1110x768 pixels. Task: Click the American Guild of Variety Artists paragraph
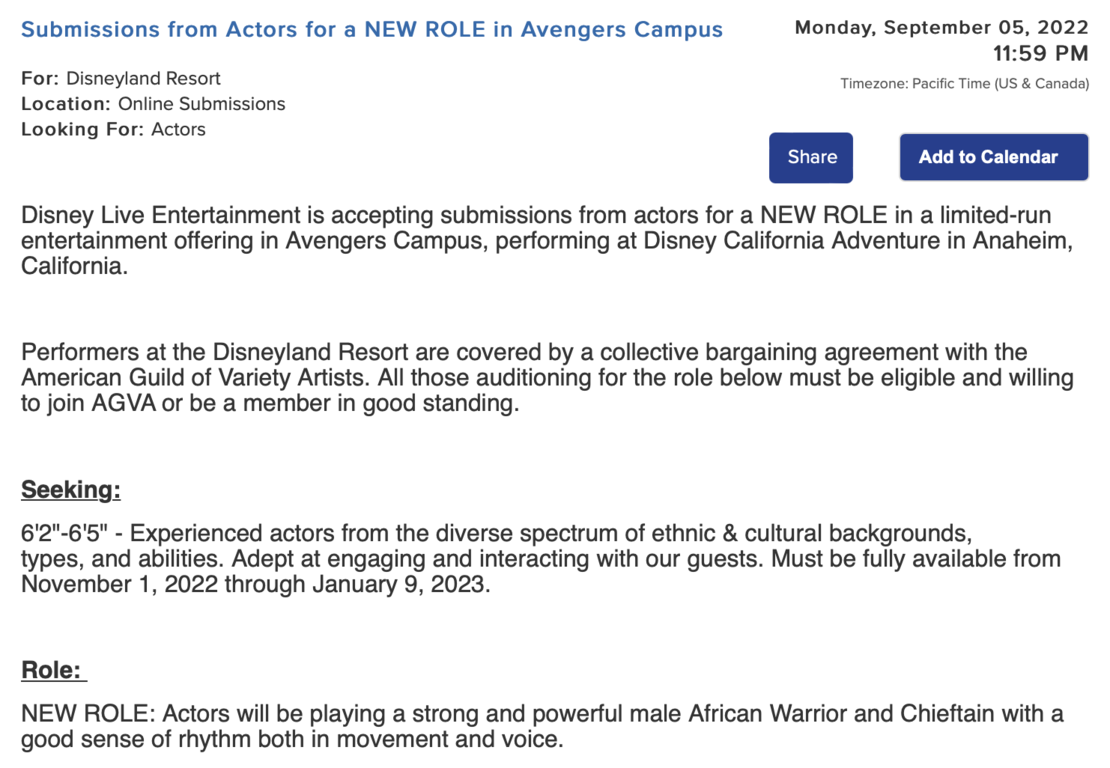547,378
